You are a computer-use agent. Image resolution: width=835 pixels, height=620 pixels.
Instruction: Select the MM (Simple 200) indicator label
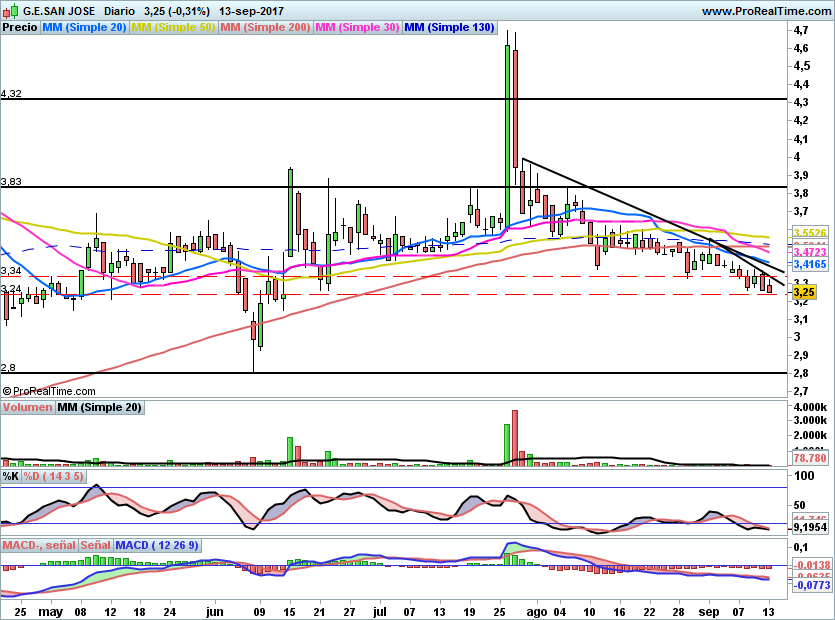click(265, 28)
